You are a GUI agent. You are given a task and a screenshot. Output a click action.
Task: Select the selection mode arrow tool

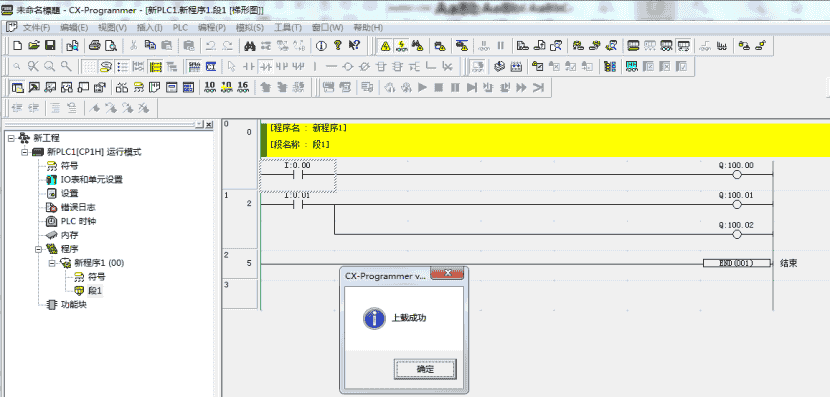pyautogui.click(x=231, y=66)
